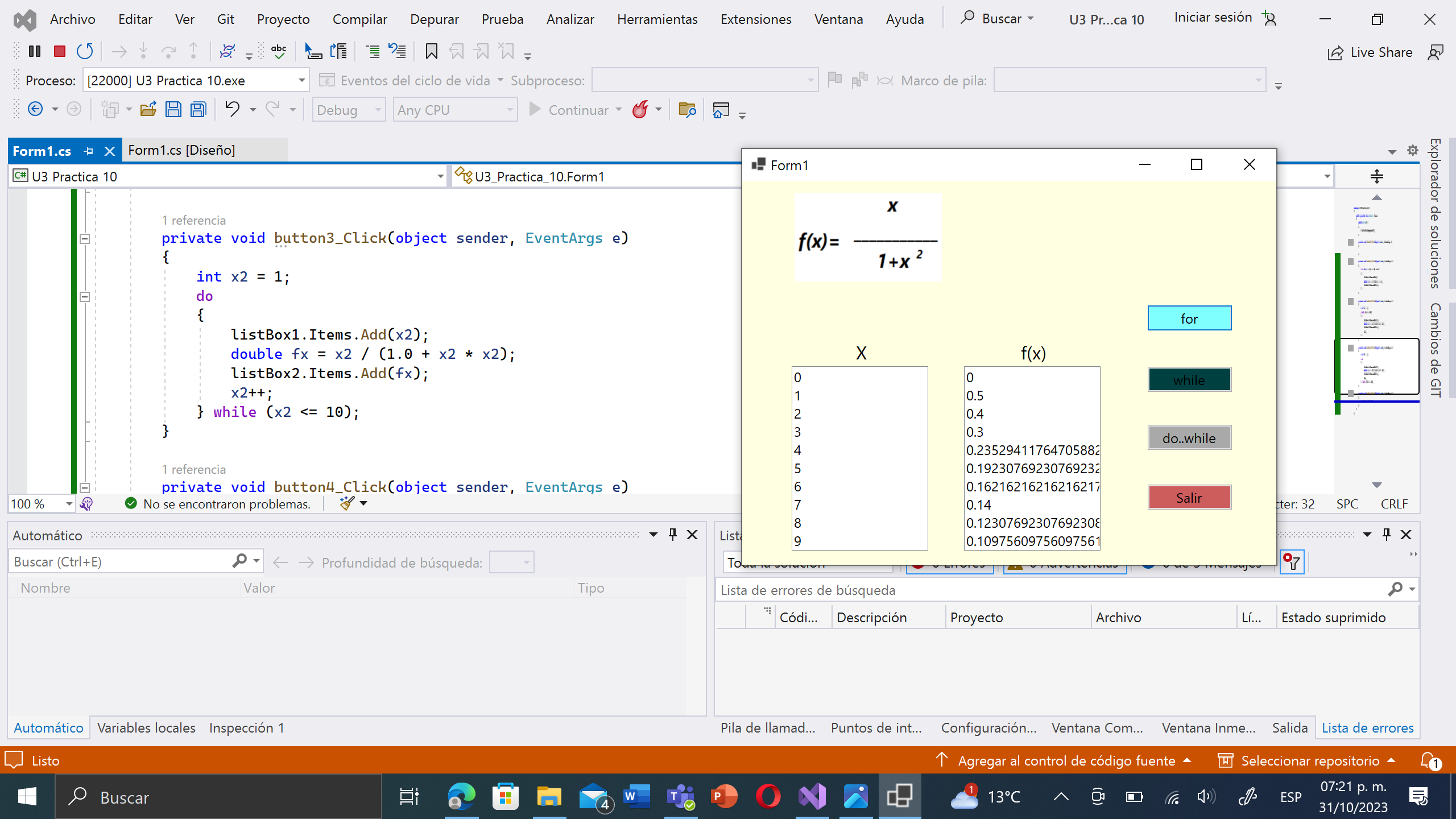The image size is (1456, 819).
Task: Select the Pause (break all) icon
Action: pos(35,51)
